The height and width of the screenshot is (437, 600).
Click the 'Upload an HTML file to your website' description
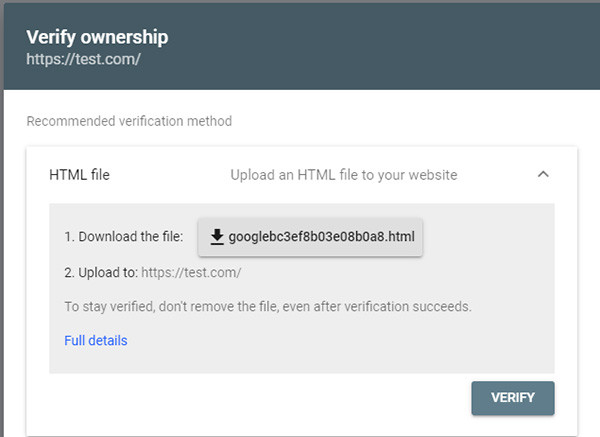[x=344, y=175]
